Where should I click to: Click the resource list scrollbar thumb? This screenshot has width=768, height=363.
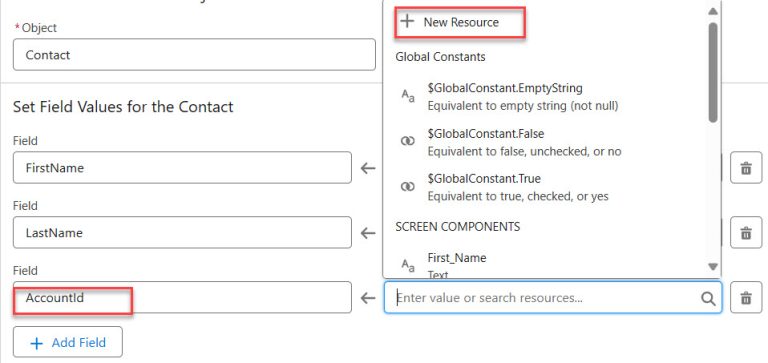coord(713,73)
